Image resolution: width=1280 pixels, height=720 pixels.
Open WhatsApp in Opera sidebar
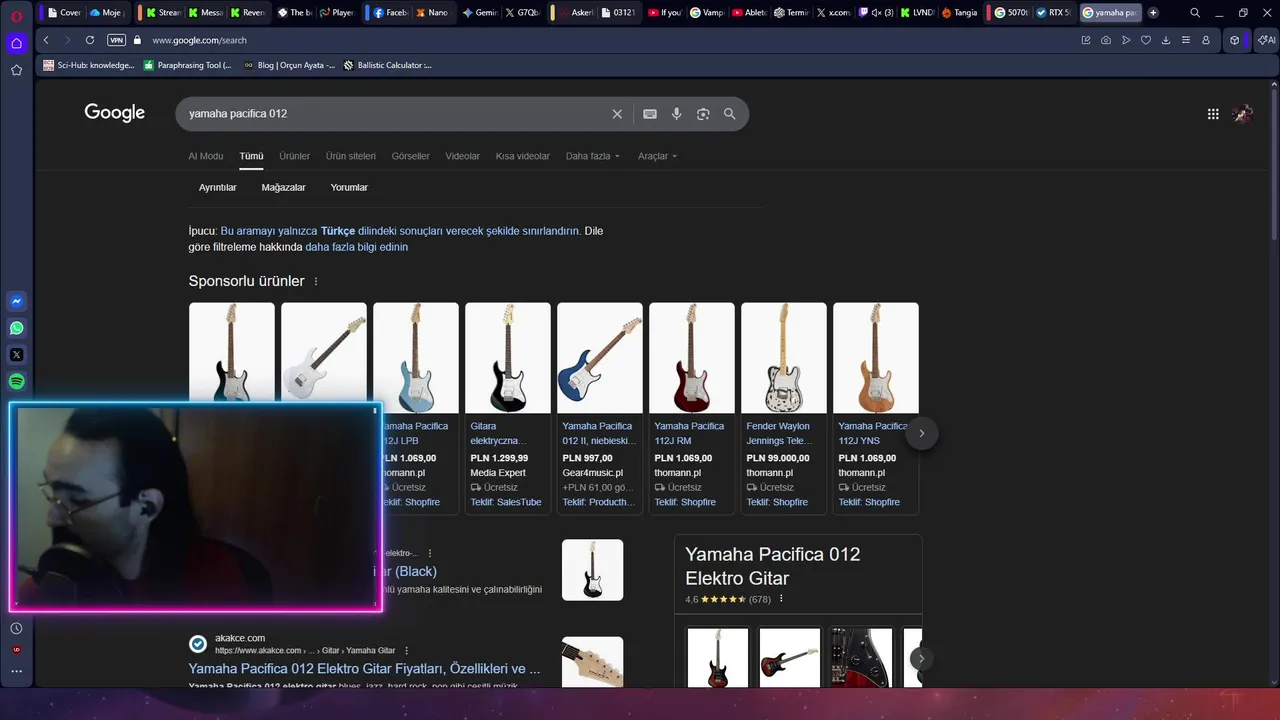pyautogui.click(x=16, y=328)
